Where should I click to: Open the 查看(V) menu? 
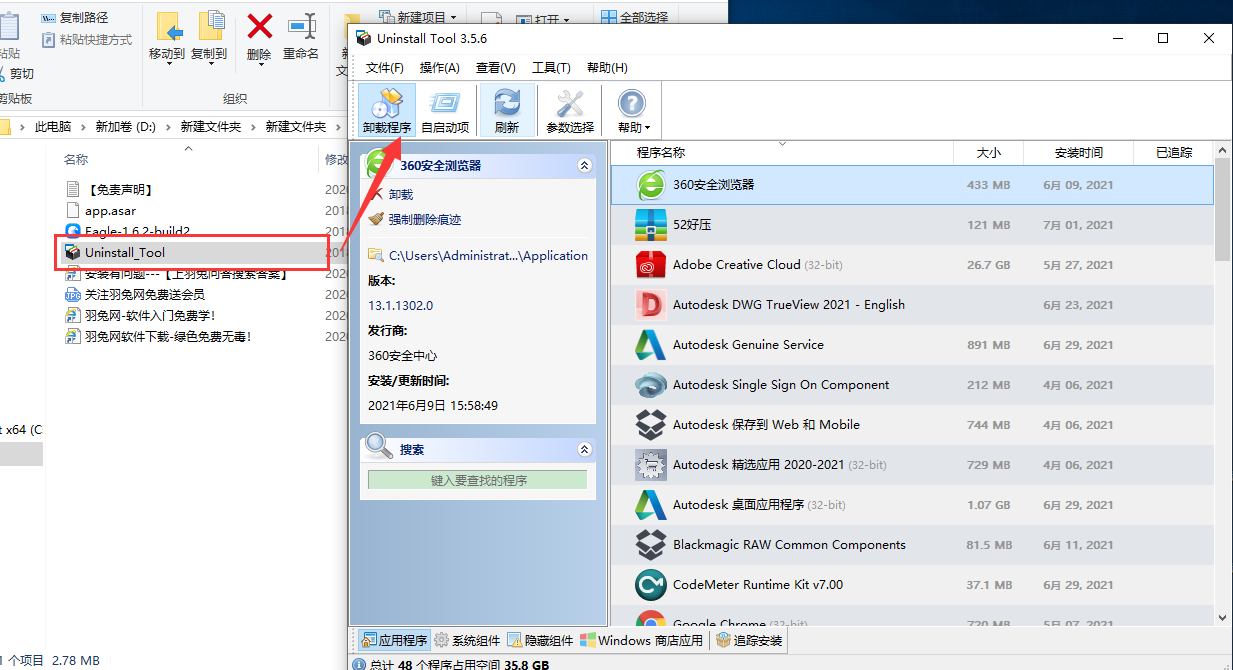(496, 68)
